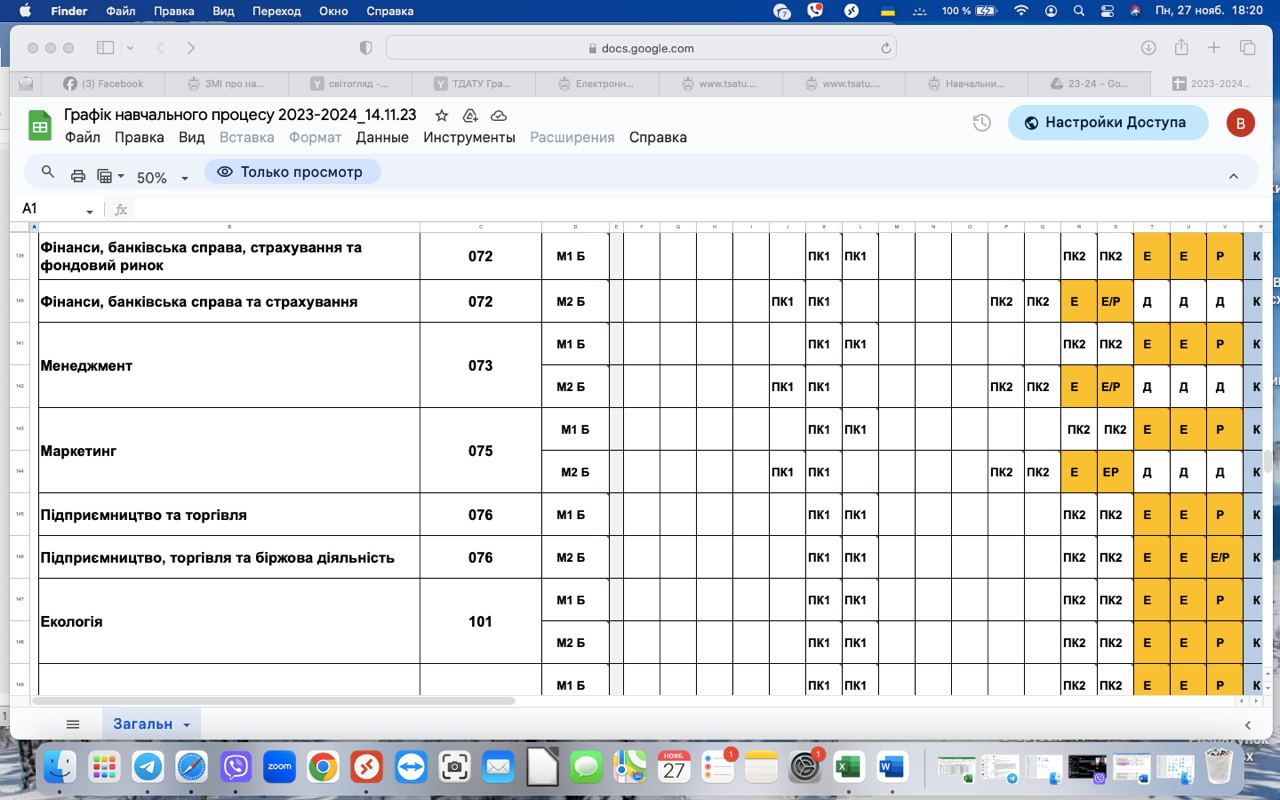Click the Только просмотр view-only button
1280x800 pixels.
coord(291,172)
